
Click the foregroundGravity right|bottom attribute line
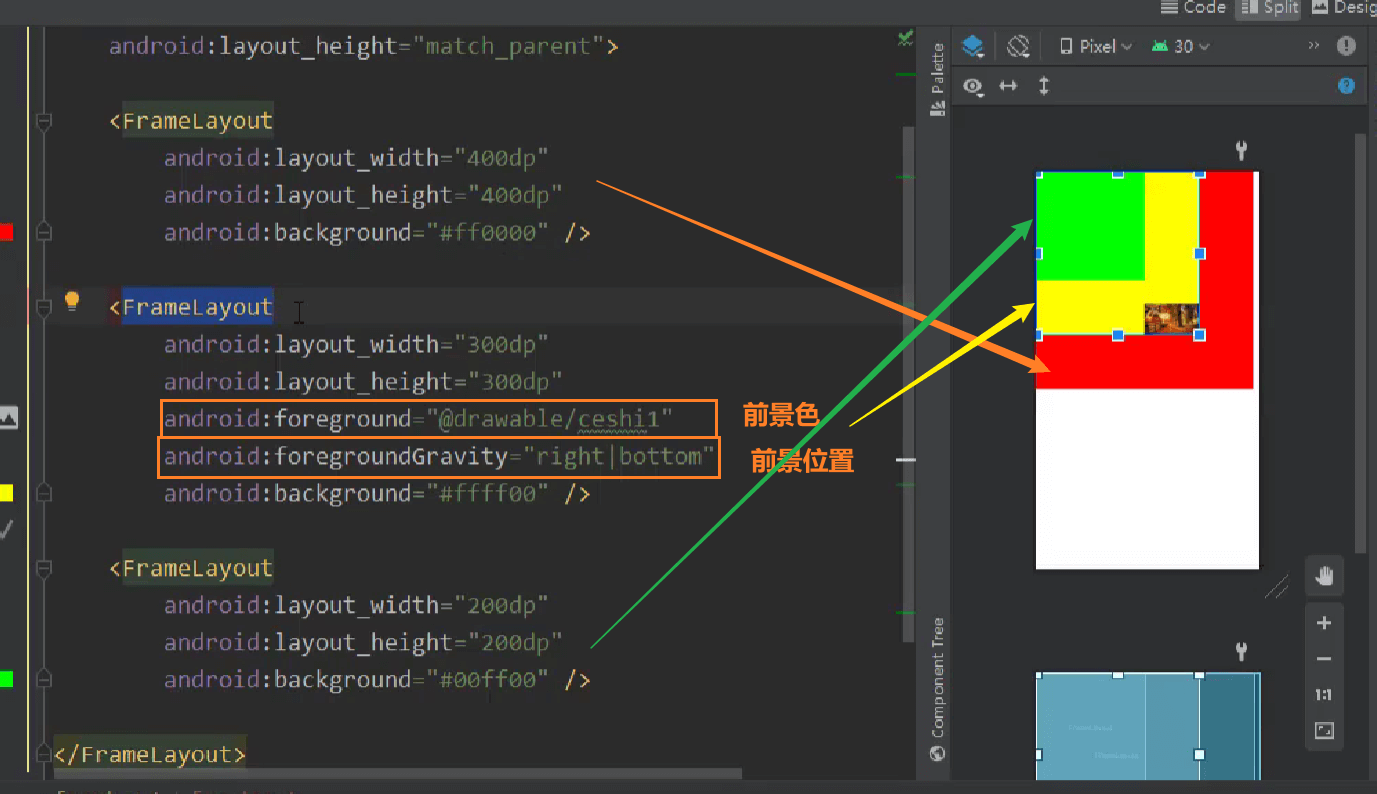439,457
